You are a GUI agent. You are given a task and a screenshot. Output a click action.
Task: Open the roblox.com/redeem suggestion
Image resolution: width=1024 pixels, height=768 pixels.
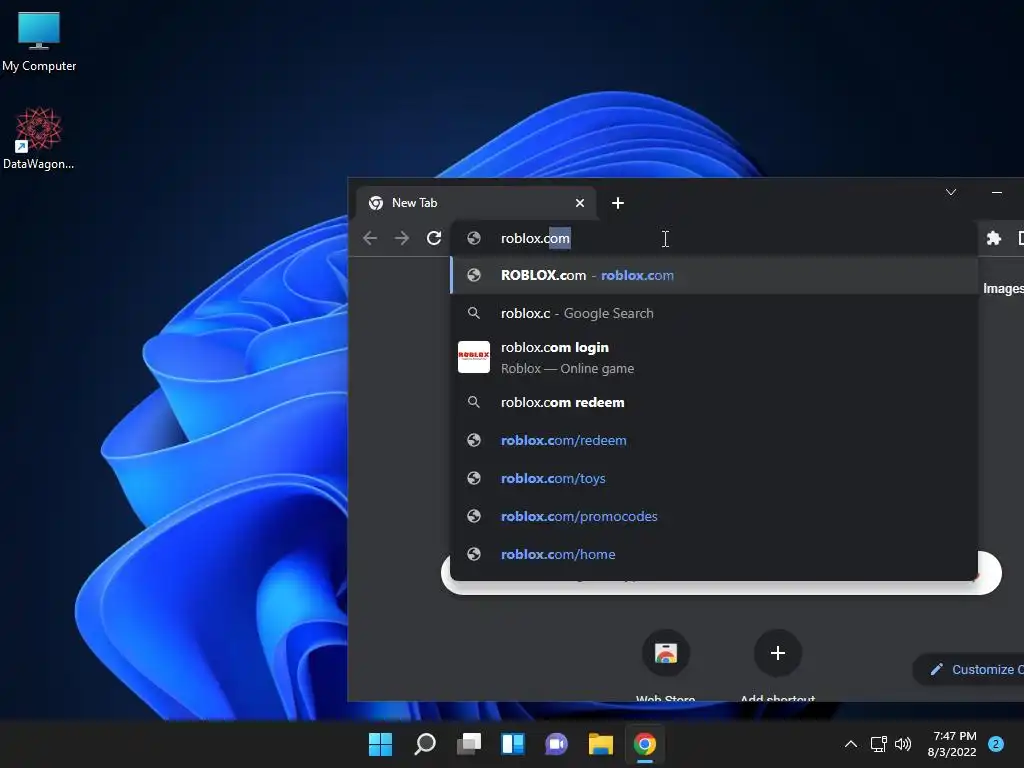click(x=714, y=440)
